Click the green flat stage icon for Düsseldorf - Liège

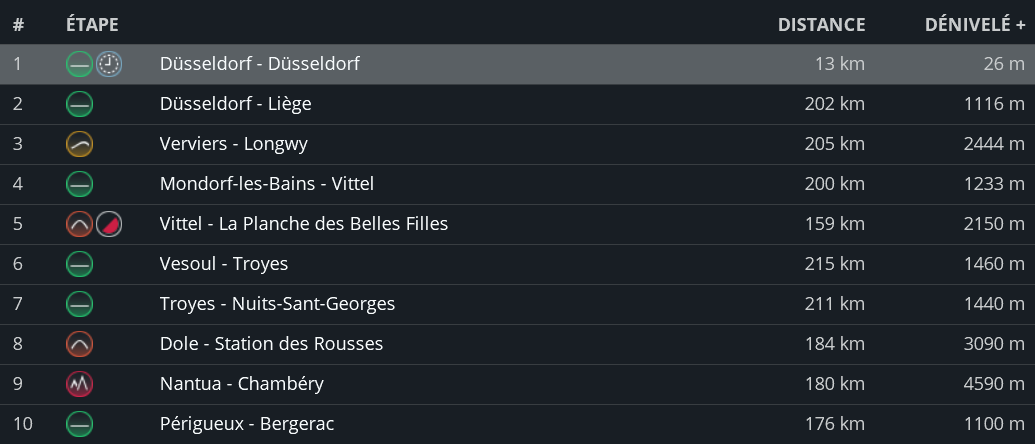click(79, 105)
